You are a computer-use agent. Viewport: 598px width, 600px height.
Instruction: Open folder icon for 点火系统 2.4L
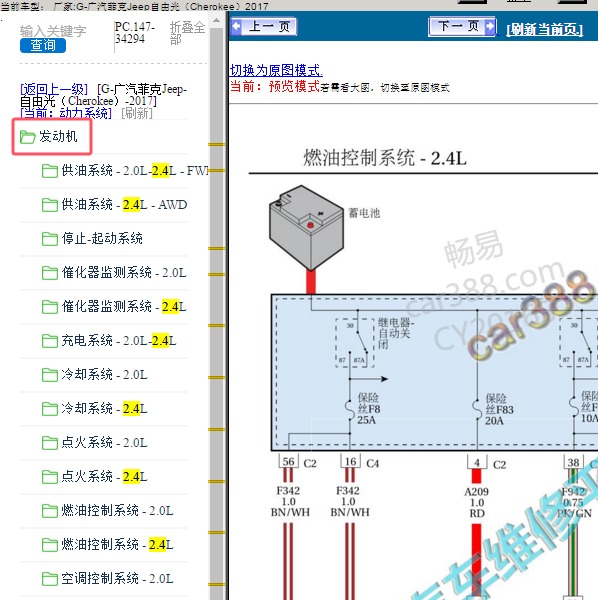click(x=50, y=477)
